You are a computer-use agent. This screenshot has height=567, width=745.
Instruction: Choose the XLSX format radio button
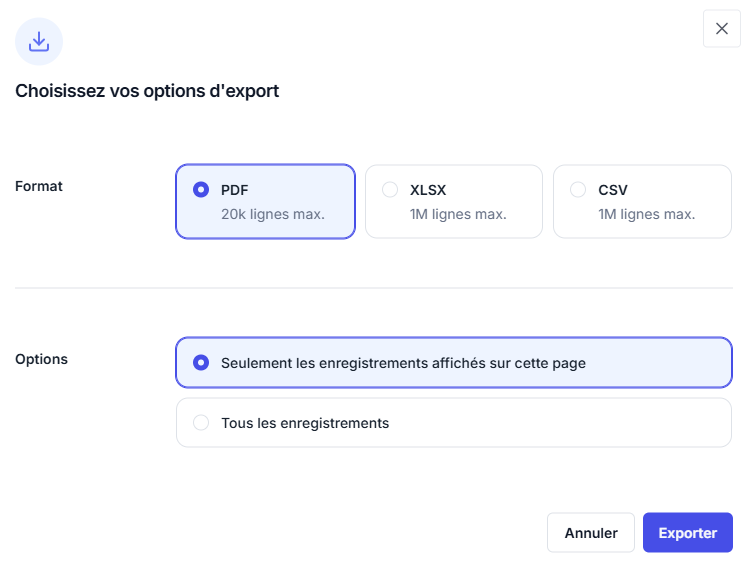(x=390, y=189)
